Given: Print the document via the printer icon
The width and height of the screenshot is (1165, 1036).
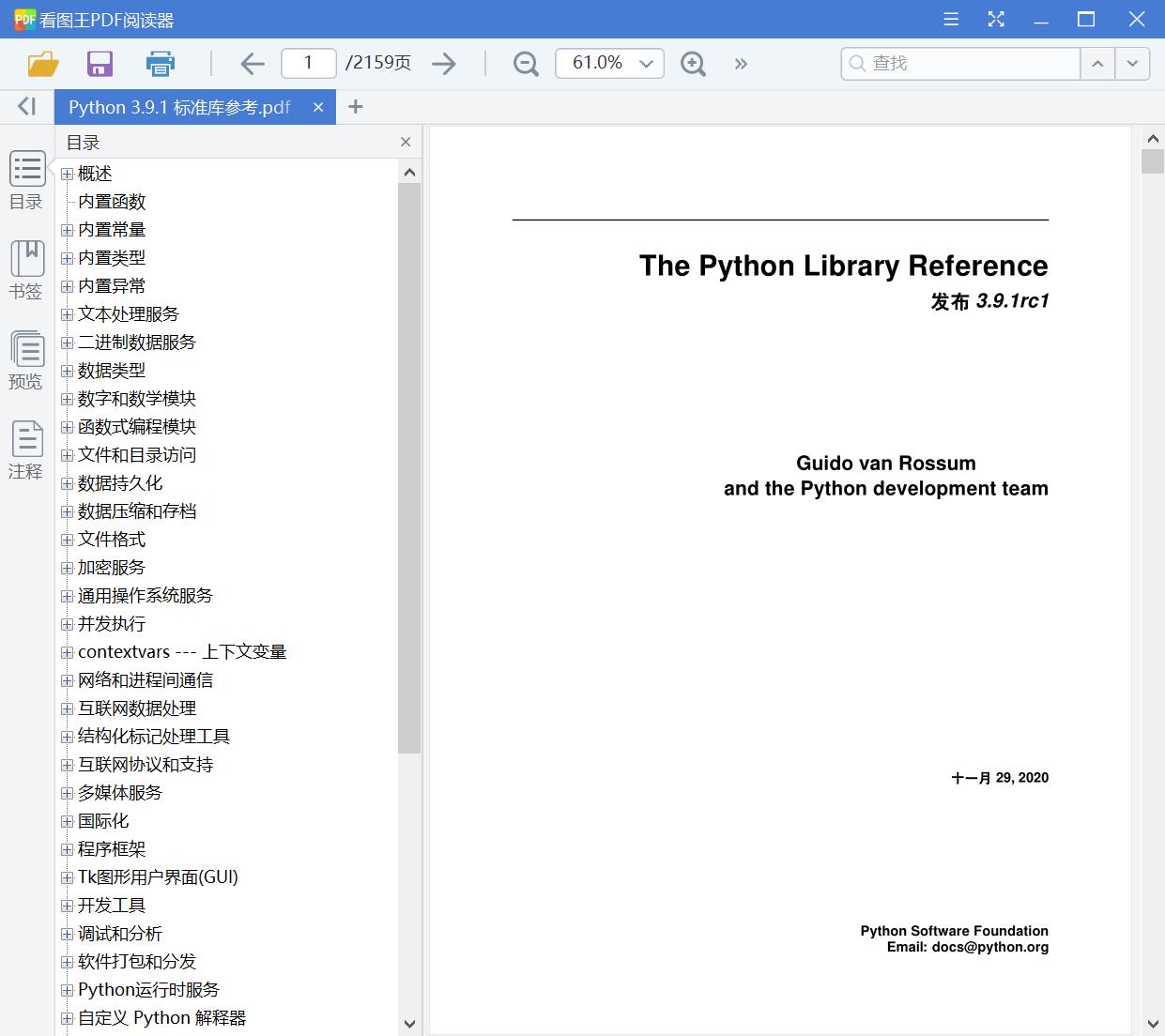Looking at the screenshot, I should tap(160, 63).
